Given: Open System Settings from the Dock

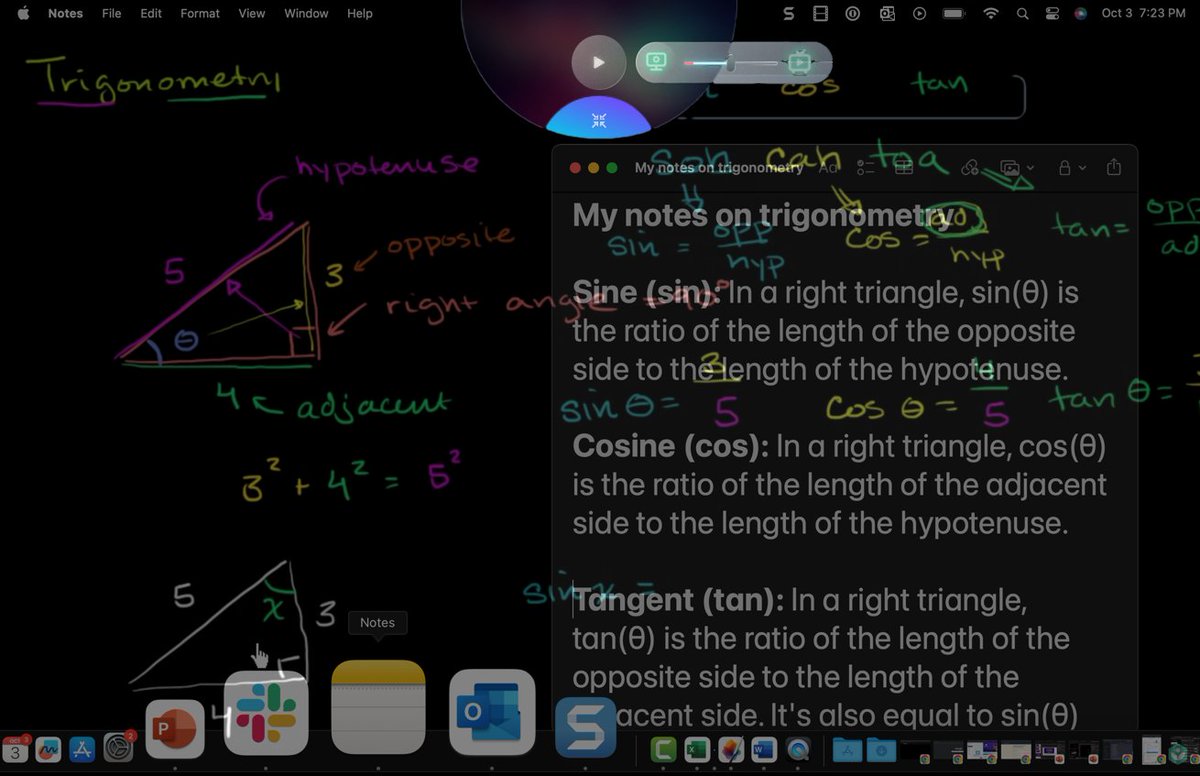Looking at the screenshot, I should (118, 749).
